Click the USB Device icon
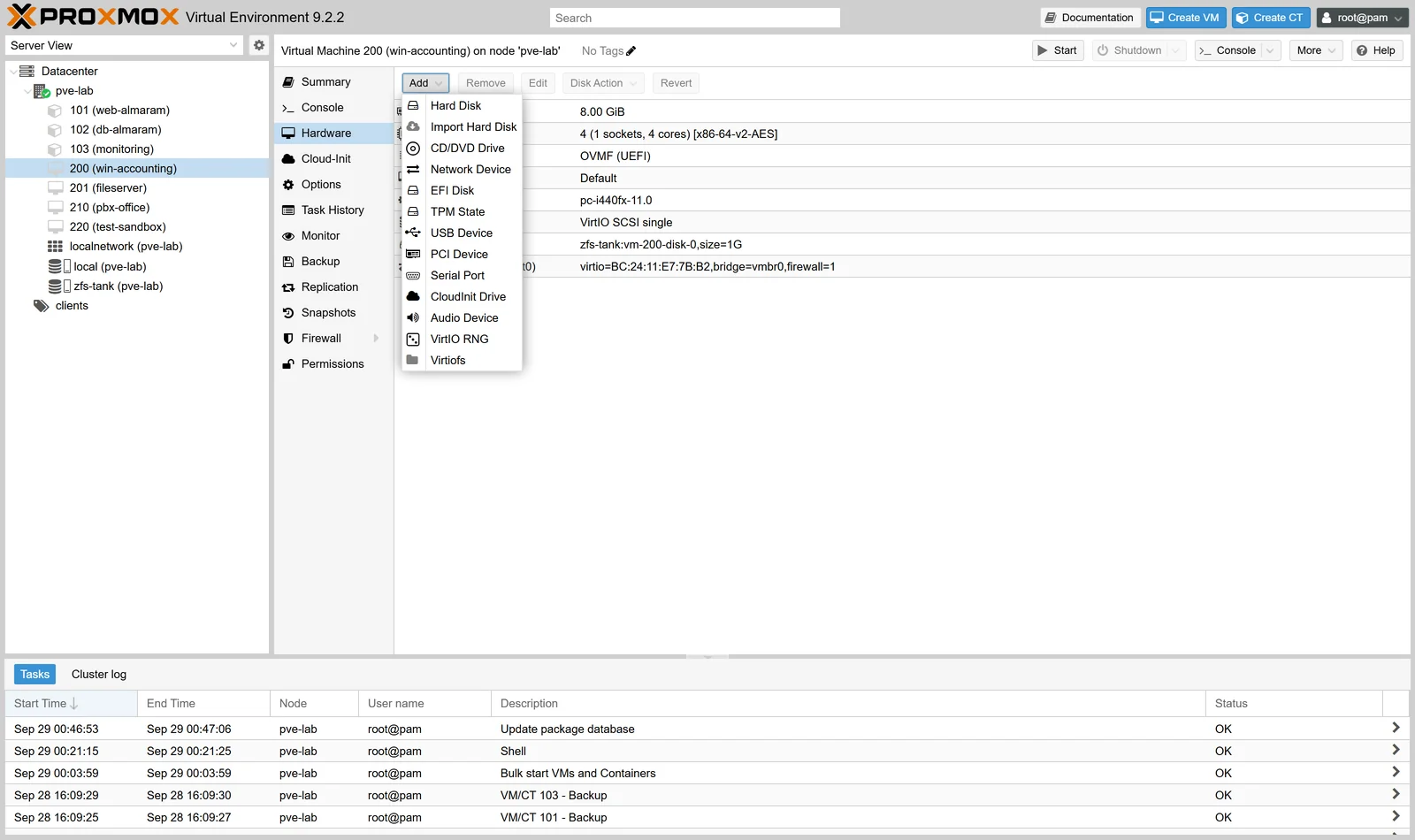1415x840 pixels. (413, 233)
